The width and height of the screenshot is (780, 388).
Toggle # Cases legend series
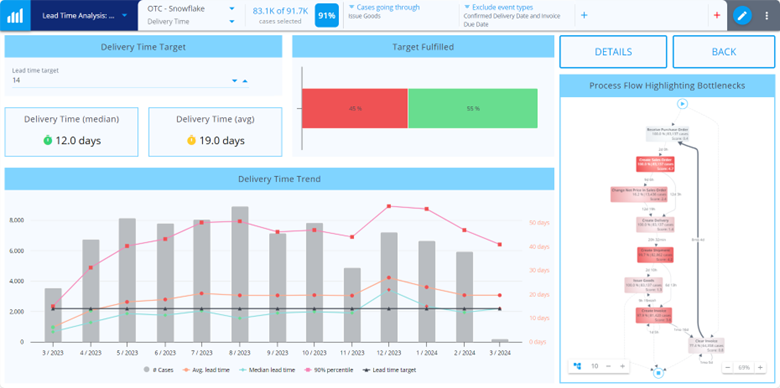pyautogui.click(x=159, y=370)
